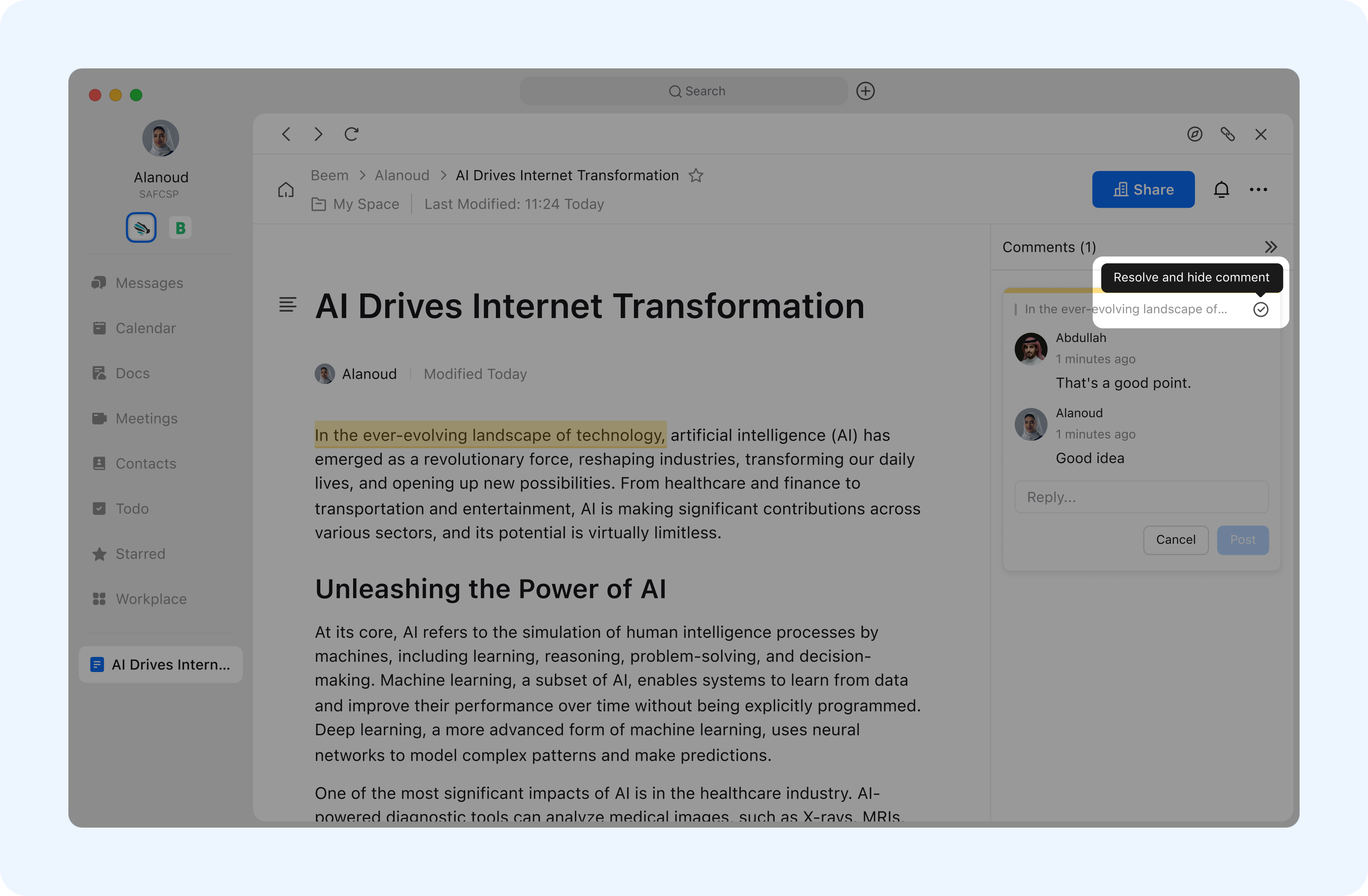Click the compass icon in top toolbar
Screen dimensions: 1368x896
click(1194, 135)
